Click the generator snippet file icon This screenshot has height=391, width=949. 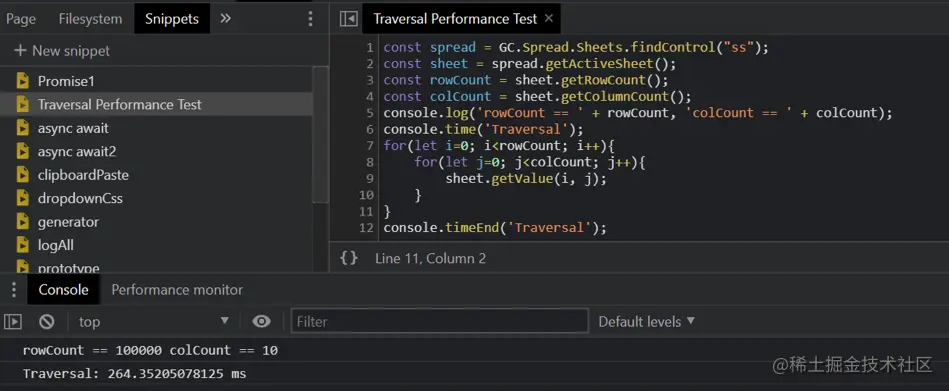(x=22, y=222)
